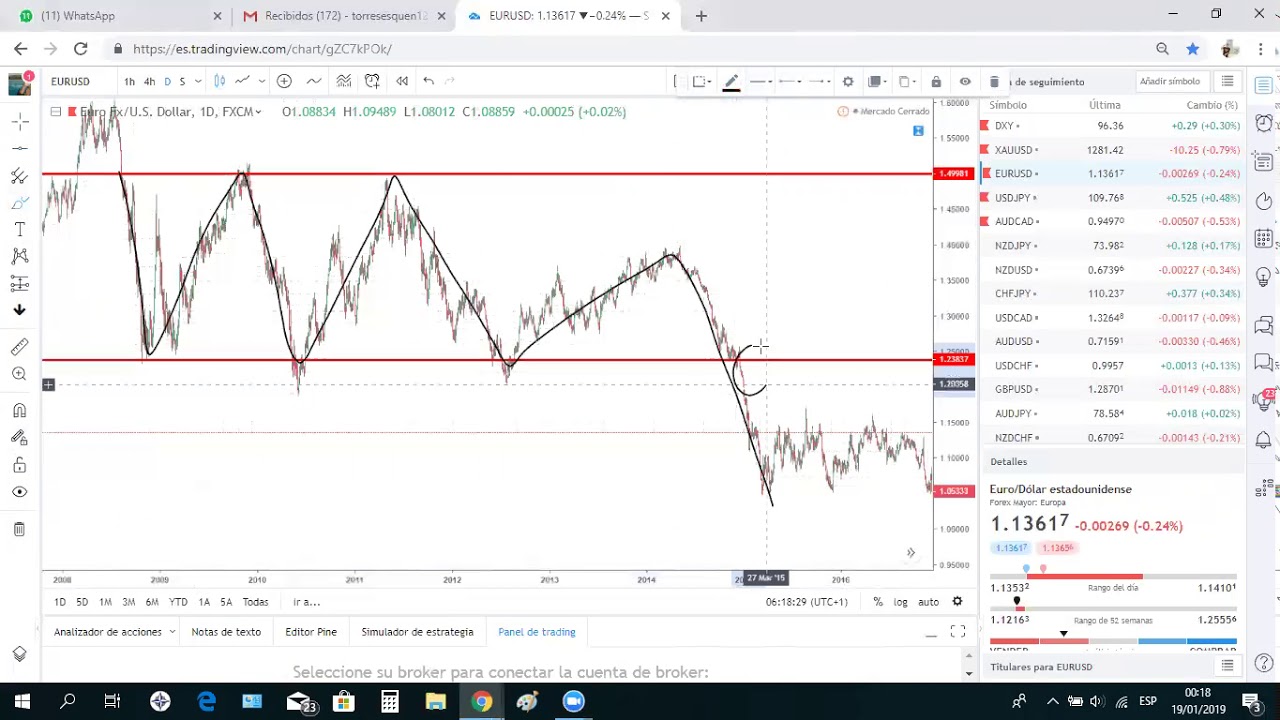Set chart range to 6M
This screenshot has height=720, width=1280.
[x=152, y=602]
